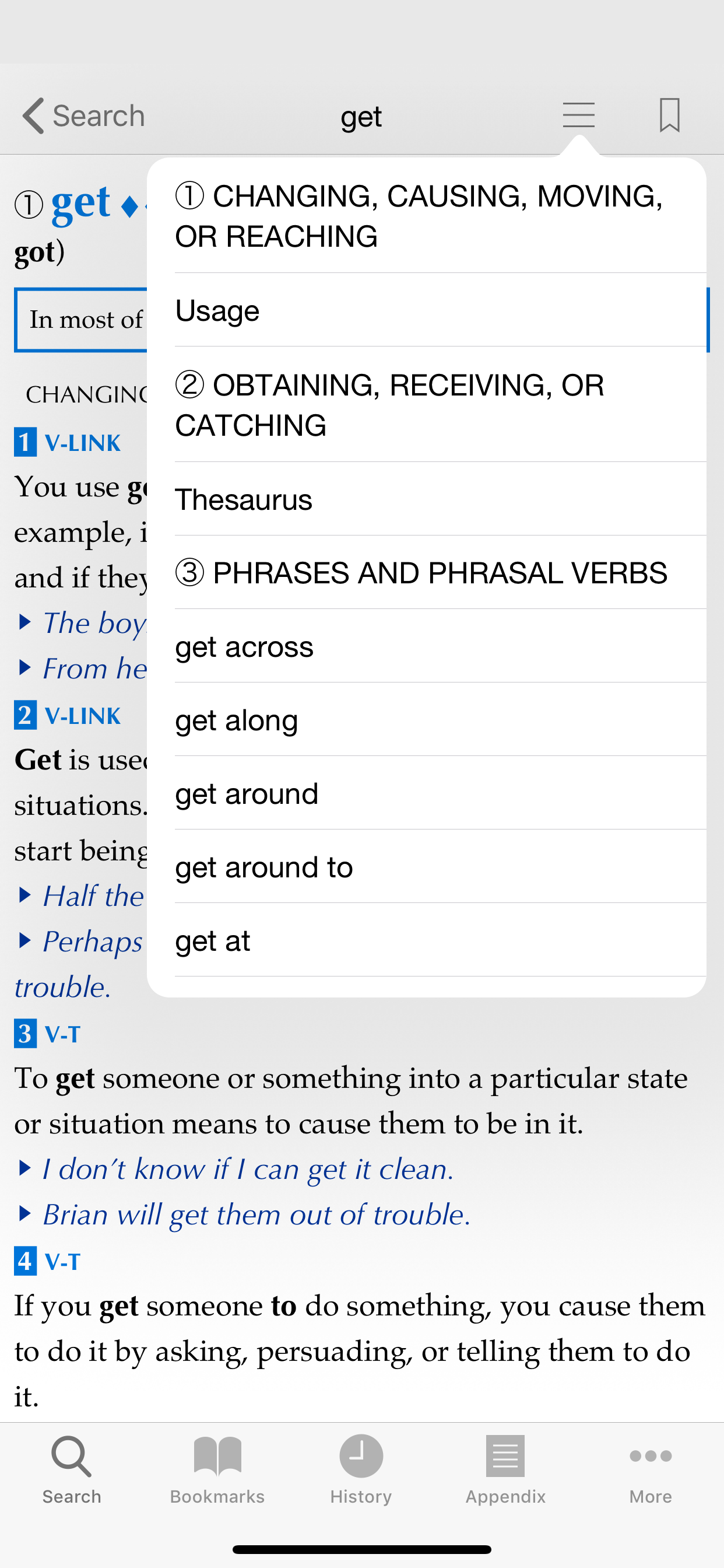
Task: Bookmark the entry with the bookmark icon
Action: [669, 115]
